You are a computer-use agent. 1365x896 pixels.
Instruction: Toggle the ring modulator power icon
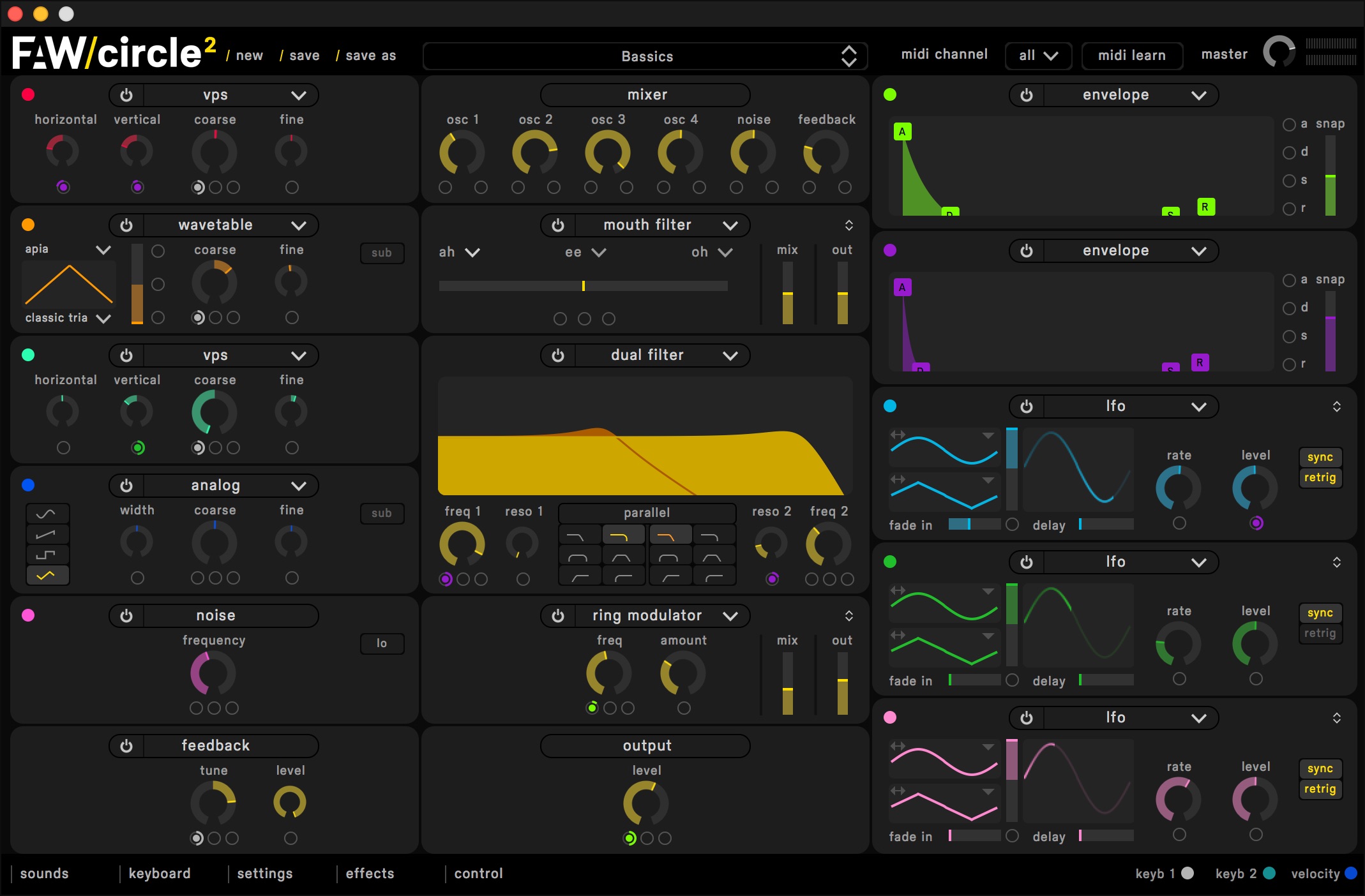click(558, 616)
